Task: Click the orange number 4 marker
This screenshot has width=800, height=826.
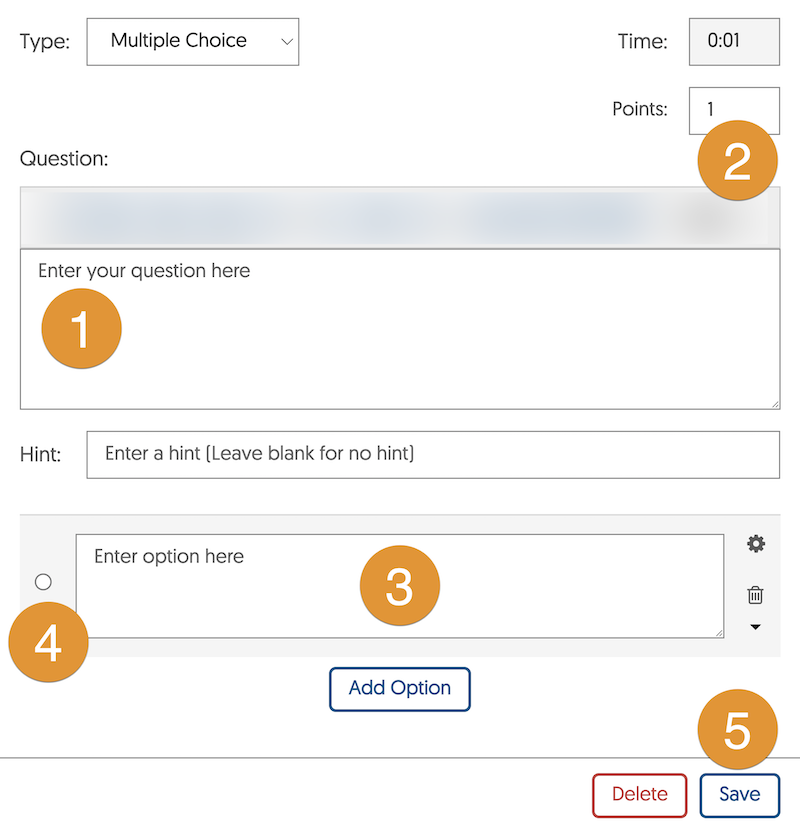Action: (48, 643)
